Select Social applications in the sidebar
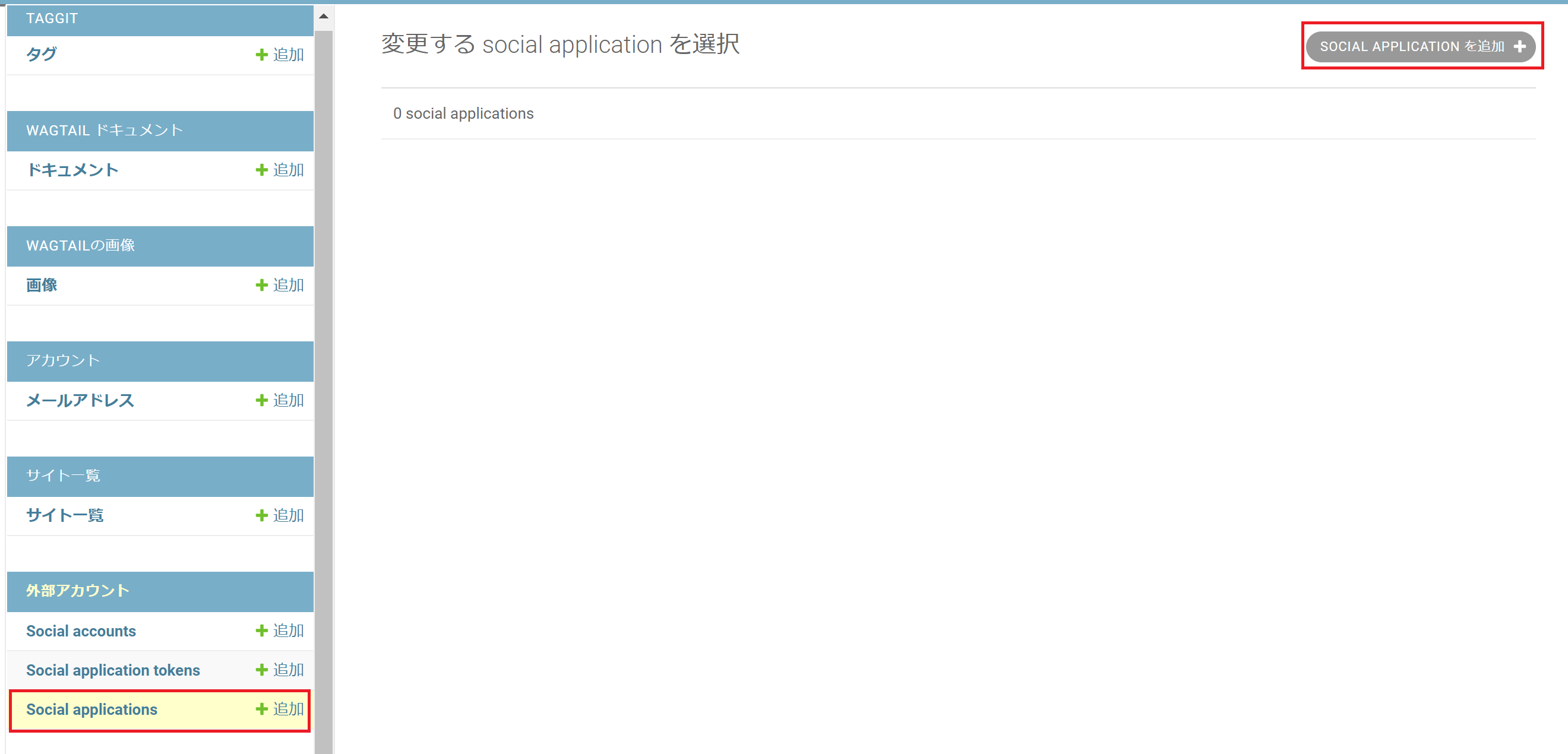Image resolution: width=1568 pixels, height=754 pixels. pyautogui.click(x=91, y=709)
